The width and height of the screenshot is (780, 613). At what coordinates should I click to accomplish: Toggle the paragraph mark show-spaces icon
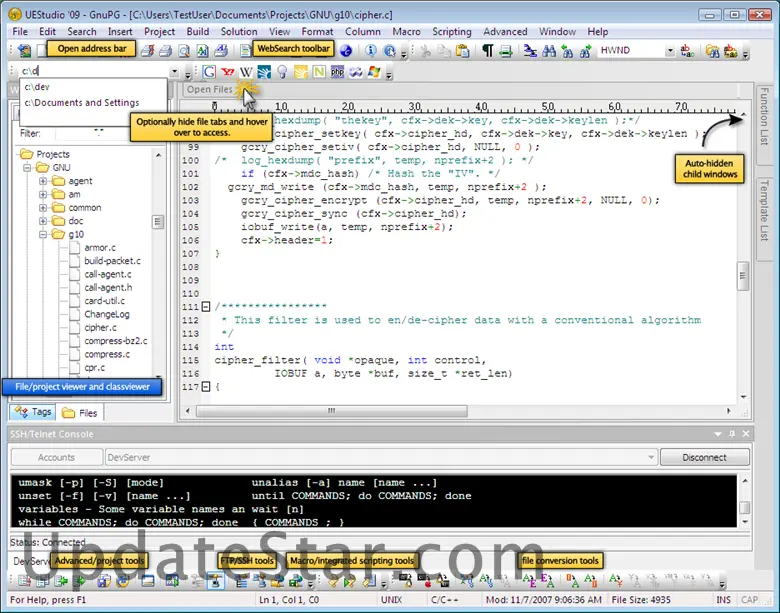[x=488, y=50]
